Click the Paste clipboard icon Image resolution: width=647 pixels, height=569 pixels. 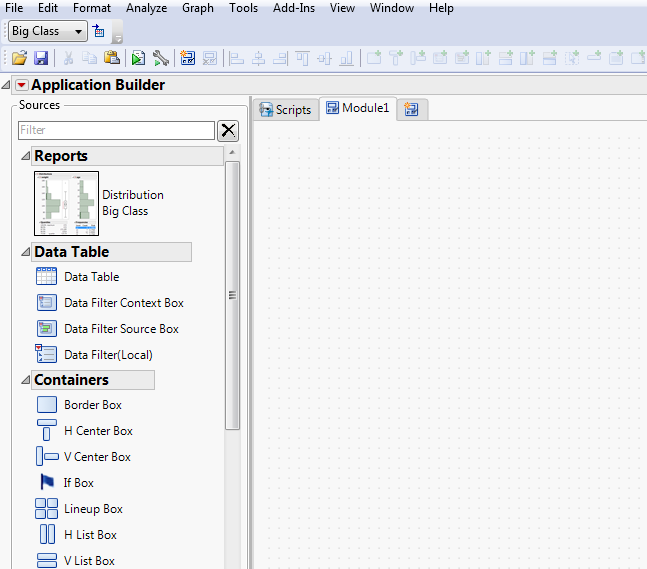pos(112,59)
